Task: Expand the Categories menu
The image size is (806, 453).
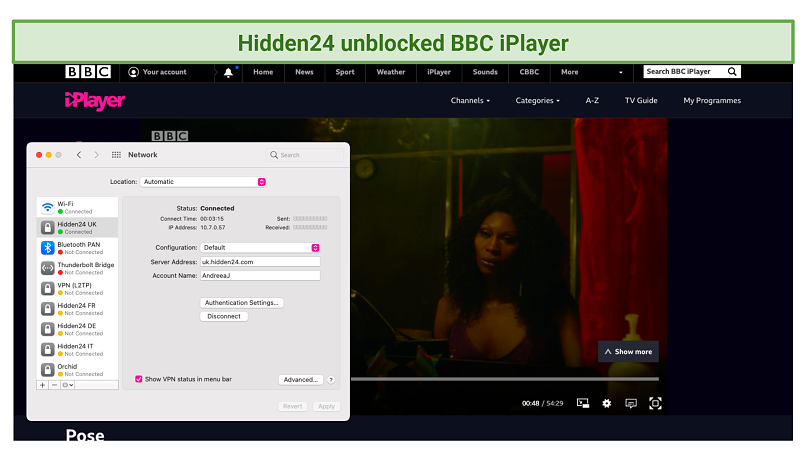Action: (x=538, y=100)
